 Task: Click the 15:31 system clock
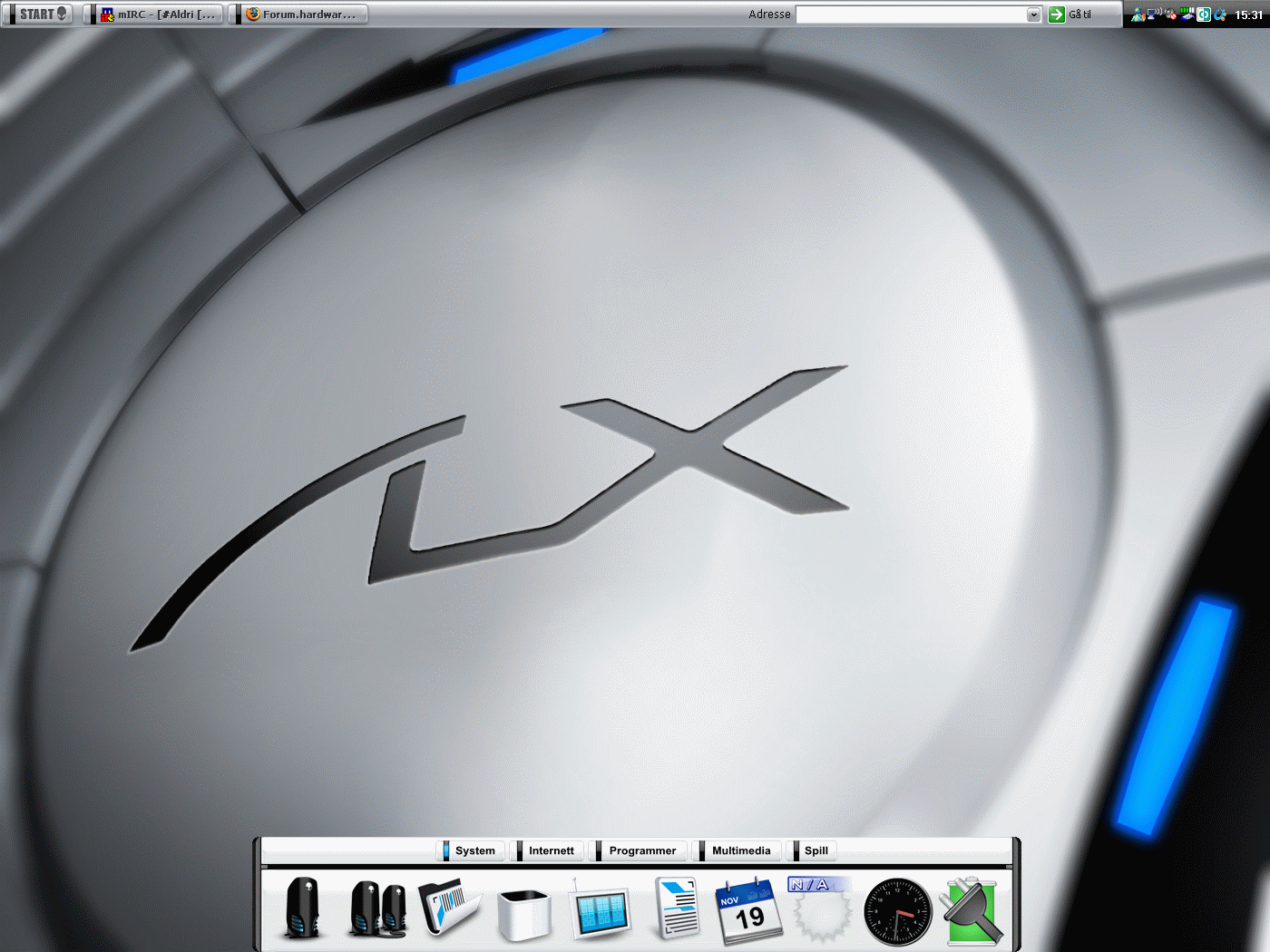(1249, 15)
